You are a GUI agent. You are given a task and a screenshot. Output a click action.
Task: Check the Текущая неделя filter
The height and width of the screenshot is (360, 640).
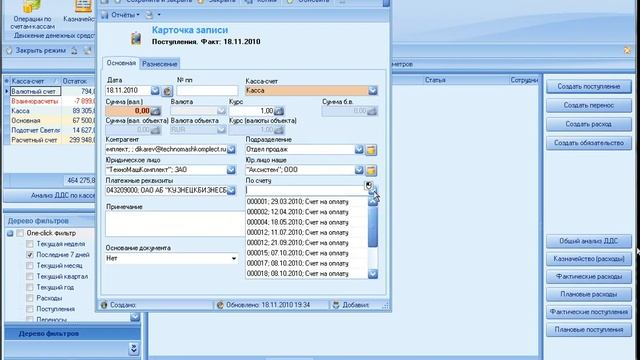29,244
